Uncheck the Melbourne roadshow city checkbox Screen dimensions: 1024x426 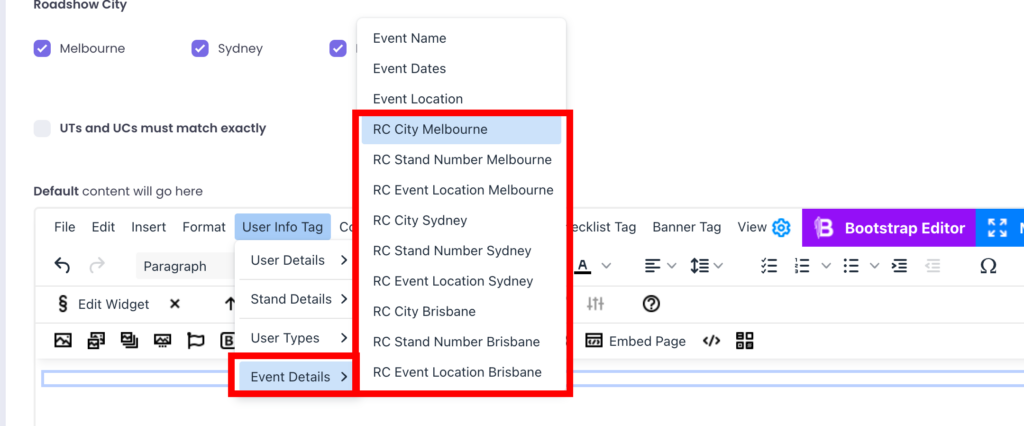pyautogui.click(x=42, y=48)
